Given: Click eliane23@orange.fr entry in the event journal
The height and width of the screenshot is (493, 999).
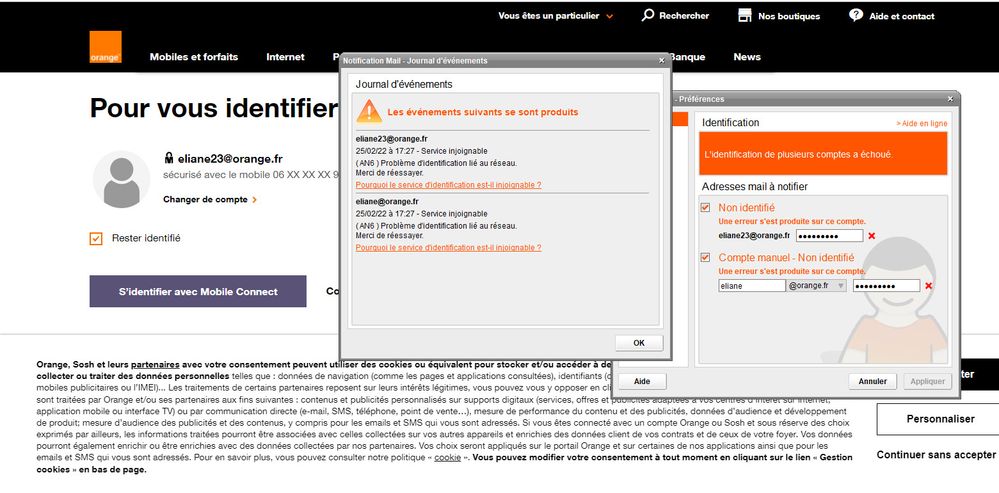Looking at the screenshot, I should click(x=391, y=138).
